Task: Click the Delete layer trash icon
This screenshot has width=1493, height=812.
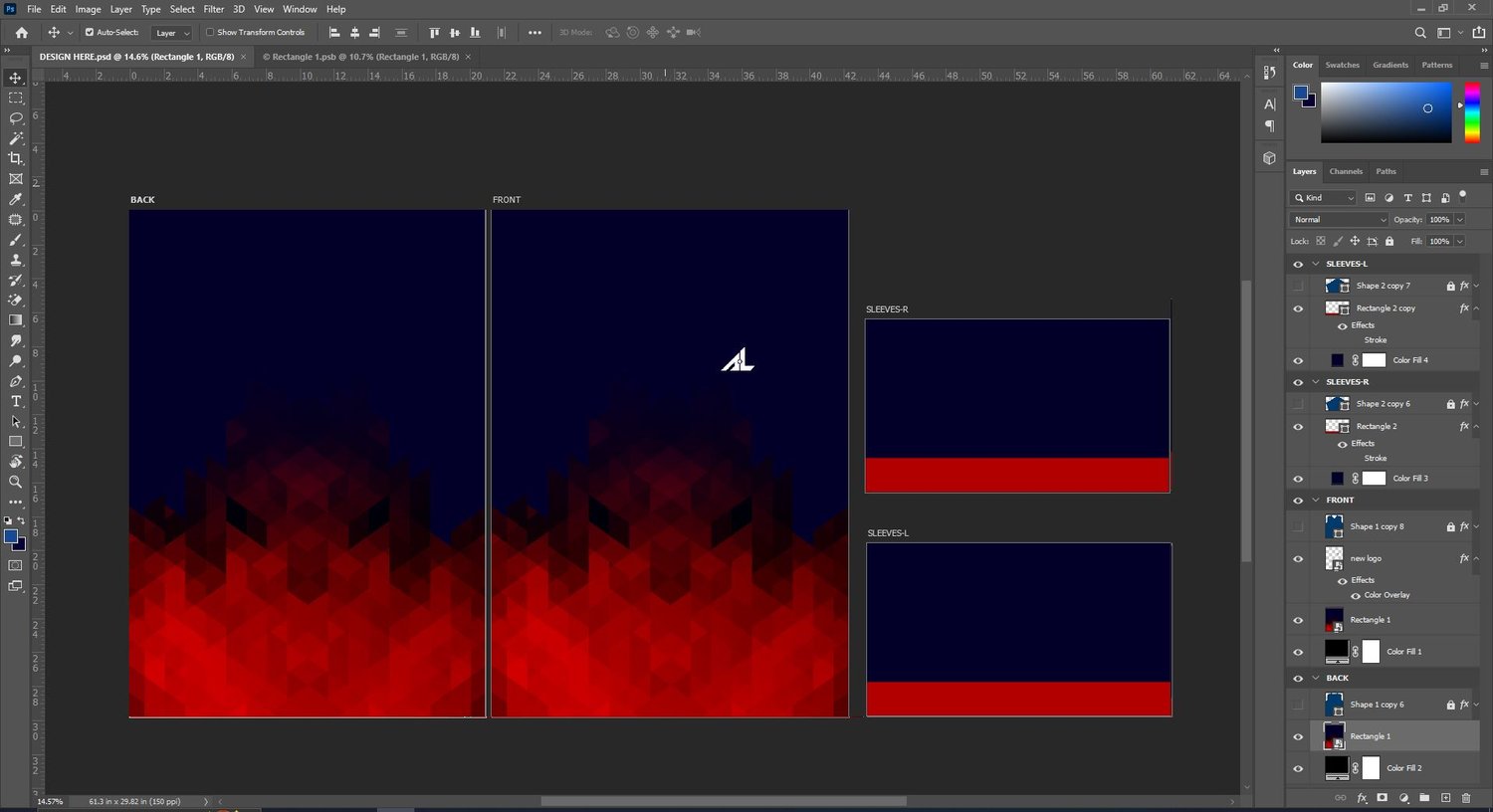Action: tap(1466, 797)
